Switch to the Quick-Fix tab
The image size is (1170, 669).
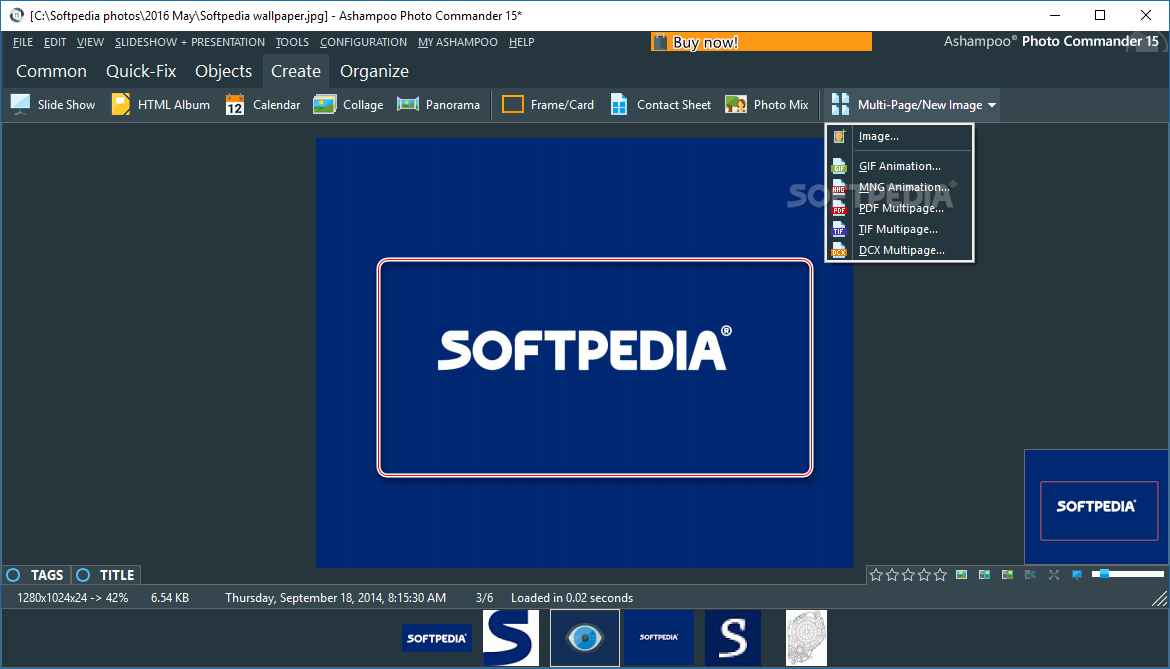[x=141, y=72]
